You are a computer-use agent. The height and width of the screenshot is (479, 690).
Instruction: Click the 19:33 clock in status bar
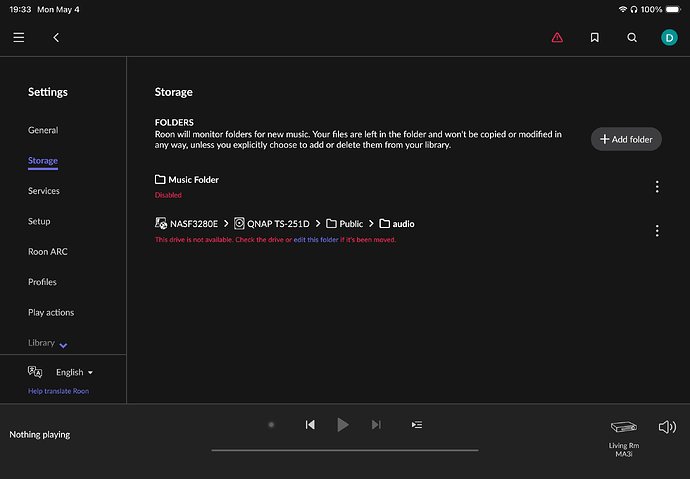(20, 9)
